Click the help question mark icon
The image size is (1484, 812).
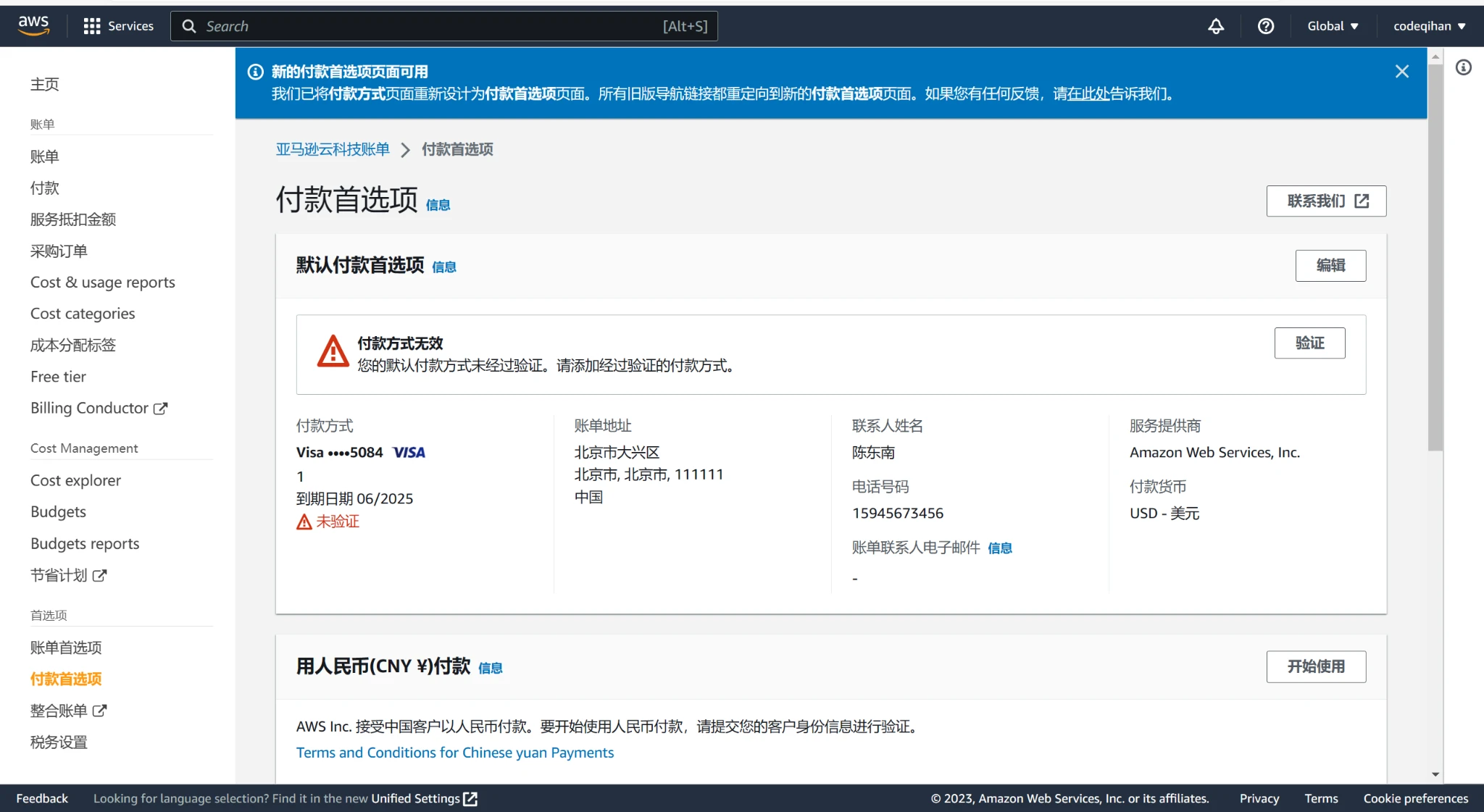(x=1266, y=26)
